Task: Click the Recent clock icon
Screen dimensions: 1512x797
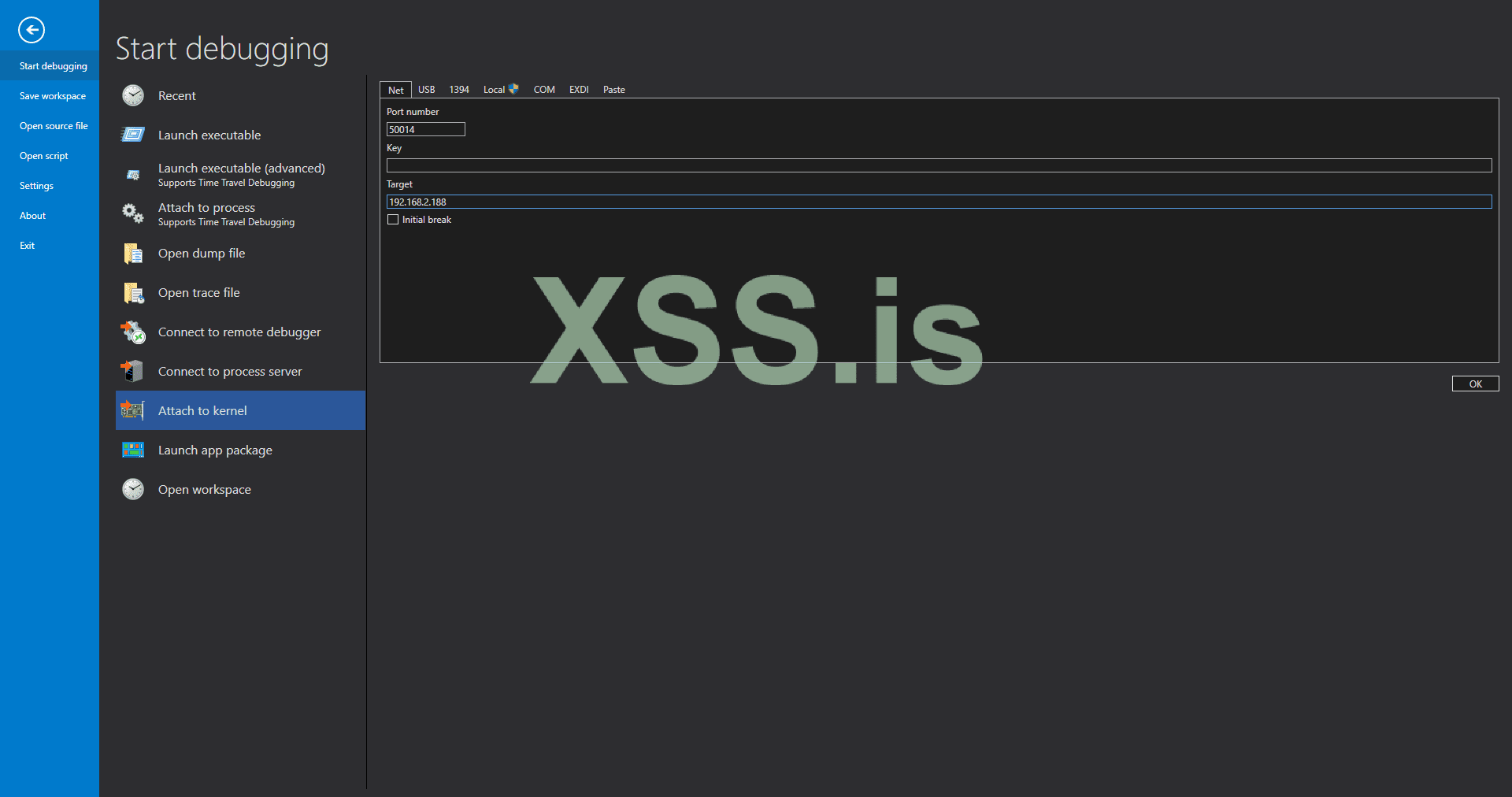Action: point(133,95)
